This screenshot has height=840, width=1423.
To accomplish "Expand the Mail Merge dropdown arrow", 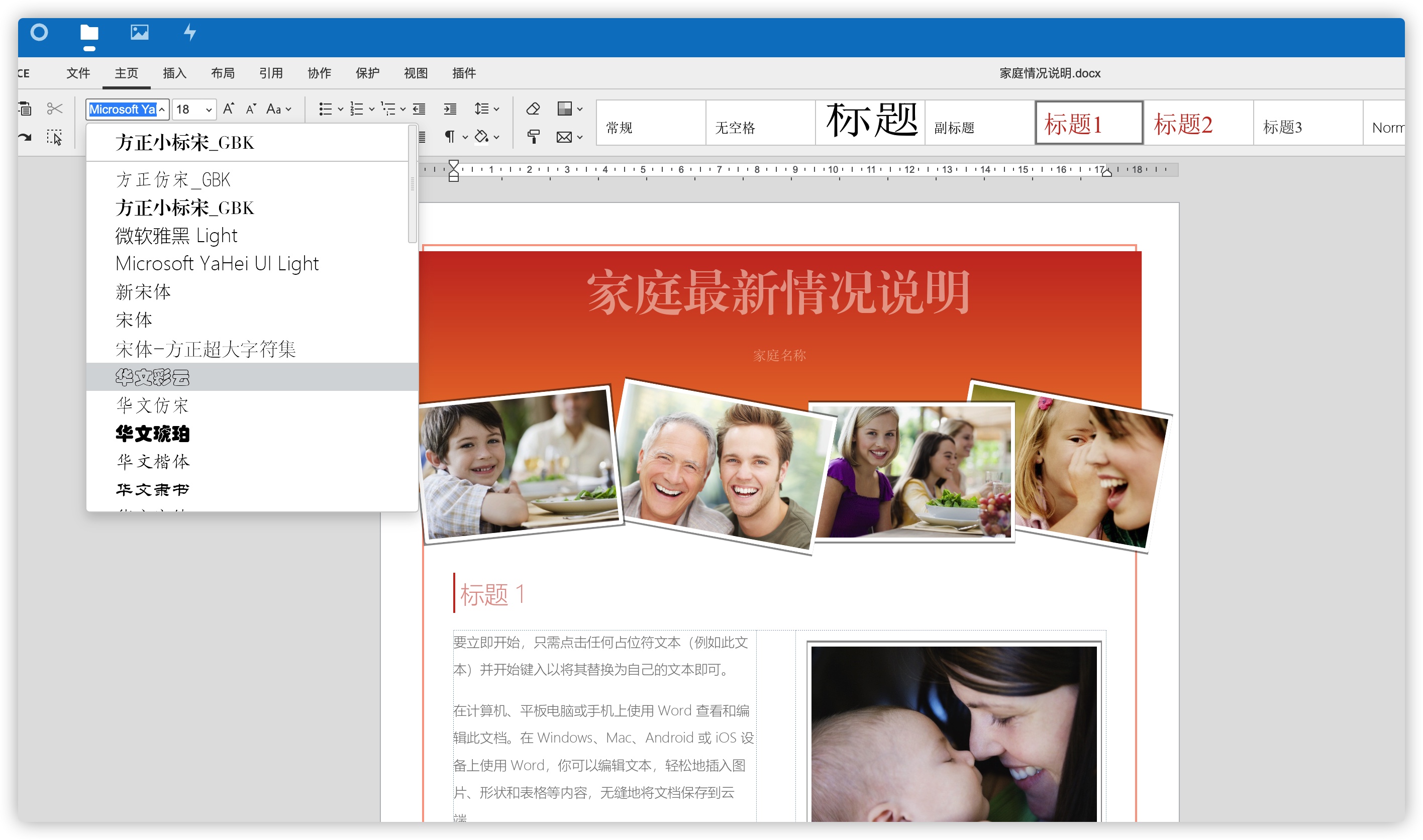I will [580, 138].
